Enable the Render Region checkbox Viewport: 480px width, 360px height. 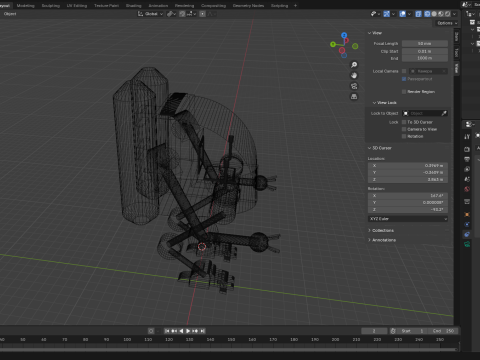coord(404,92)
